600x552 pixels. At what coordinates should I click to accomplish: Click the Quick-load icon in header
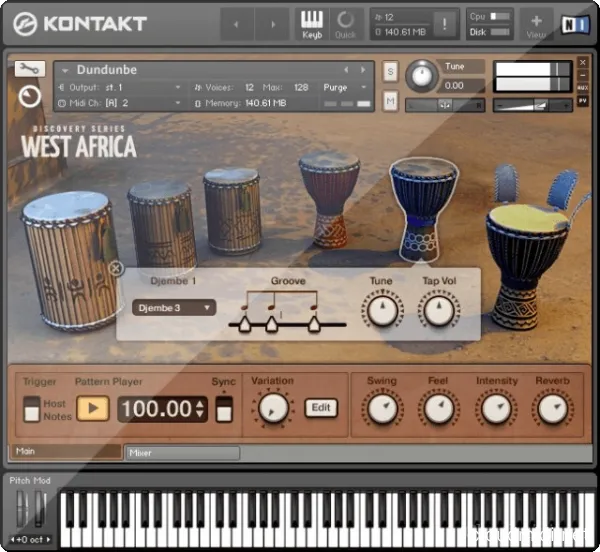pyautogui.click(x=345, y=23)
